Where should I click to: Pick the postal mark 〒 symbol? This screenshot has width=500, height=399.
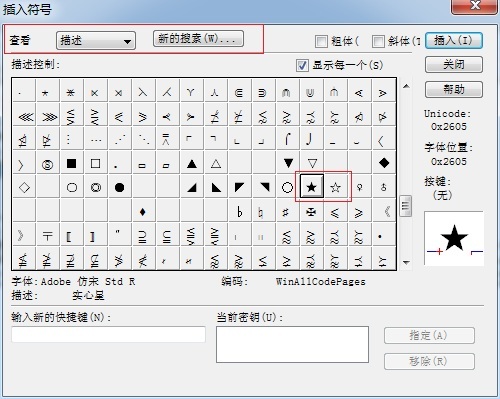[47, 235]
